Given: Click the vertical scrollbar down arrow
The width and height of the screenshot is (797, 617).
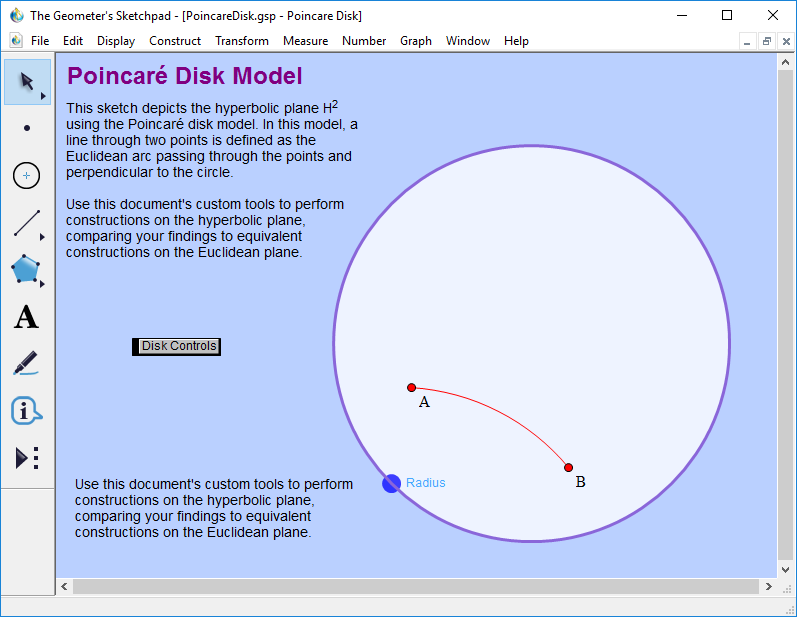Looking at the screenshot, I should pyautogui.click(x=786, y=568).
